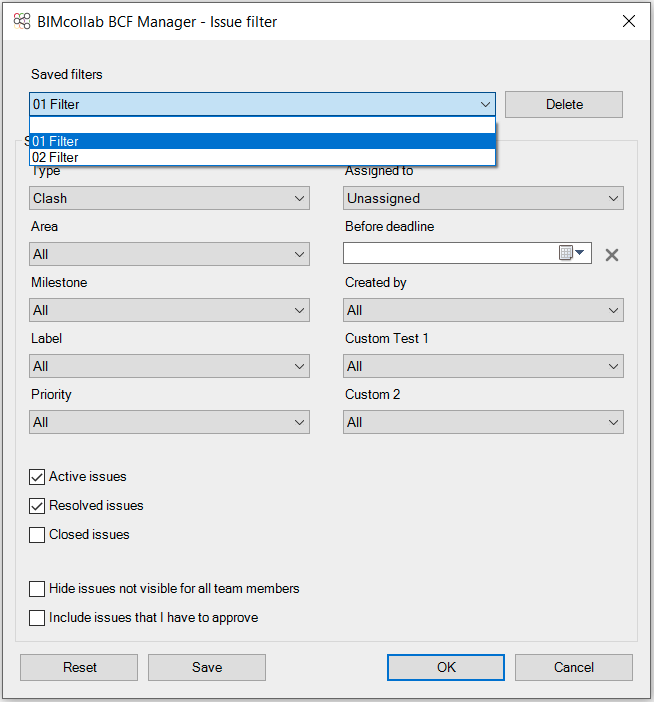
Task: Open the Assigned to dropdown showing Unassigned
Action: click(x=483, y=198)
